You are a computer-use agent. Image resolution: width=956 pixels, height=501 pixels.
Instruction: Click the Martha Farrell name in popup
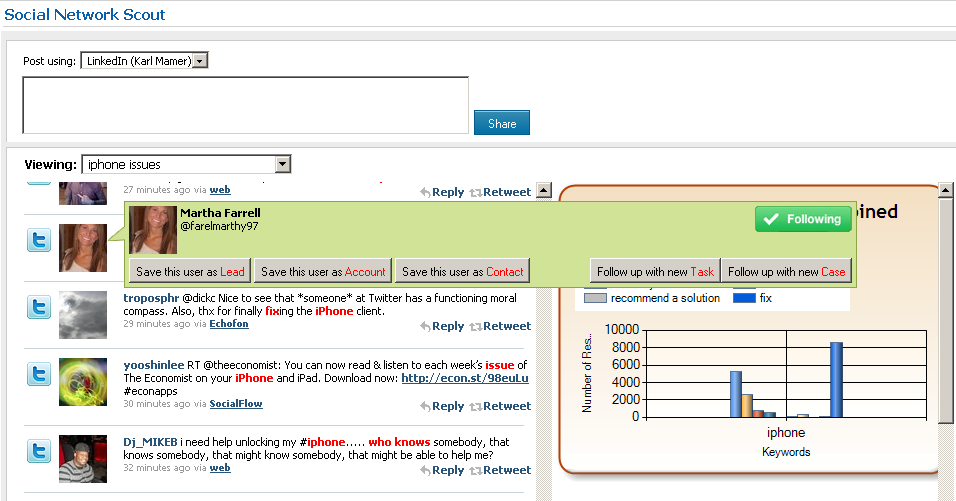(x=220, y=213)
